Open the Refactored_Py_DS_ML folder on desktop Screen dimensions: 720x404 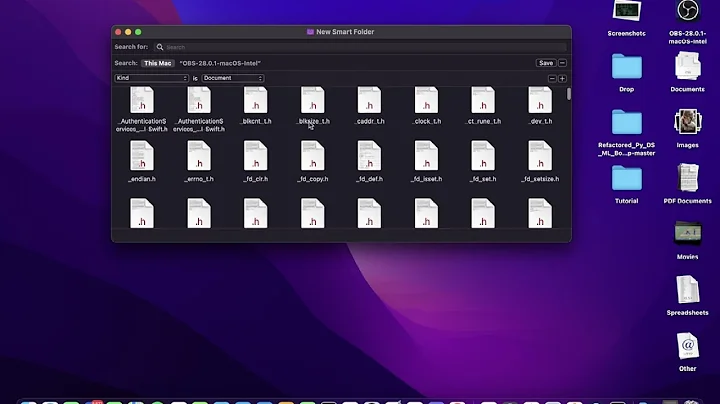pos(627,122)
